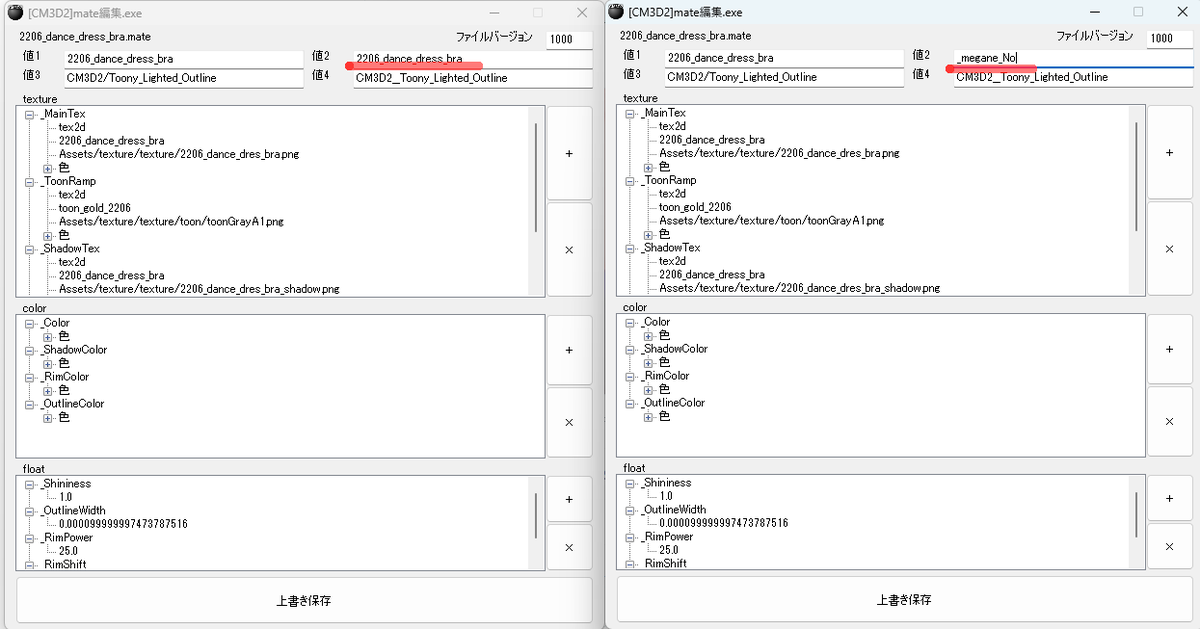This screenshot has width=1200, height=629.
Task: Click the 値1 field in right window
Action: [784, 57]
